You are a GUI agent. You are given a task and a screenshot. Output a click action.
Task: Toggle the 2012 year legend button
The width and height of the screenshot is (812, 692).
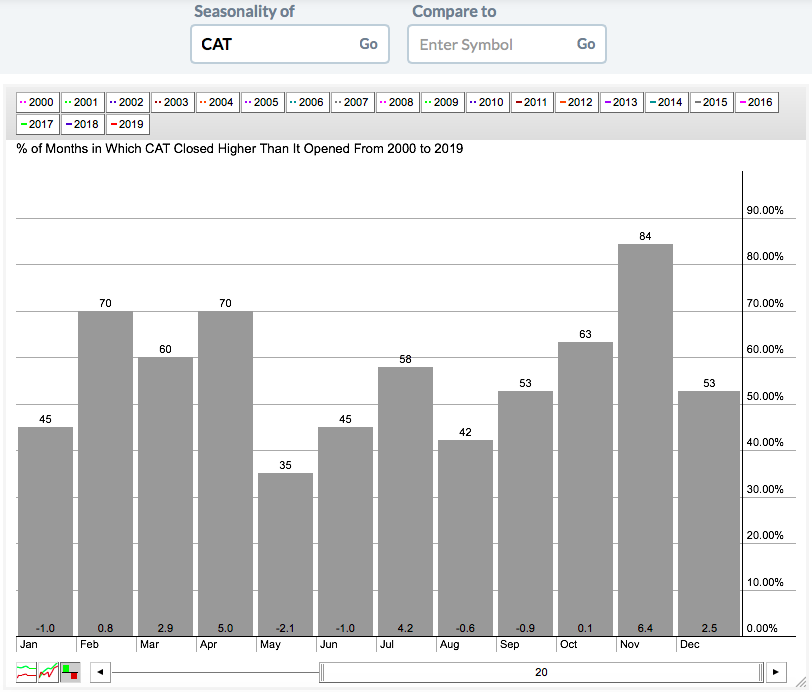pyautogui.click(x=575, y=102)
